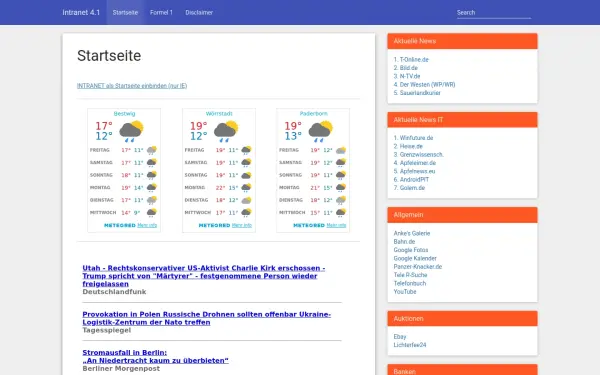The height and width of the screenshot is (375, 600).
Task: Click the Meteored logo under Paderborn forecast
Action: 309,225
